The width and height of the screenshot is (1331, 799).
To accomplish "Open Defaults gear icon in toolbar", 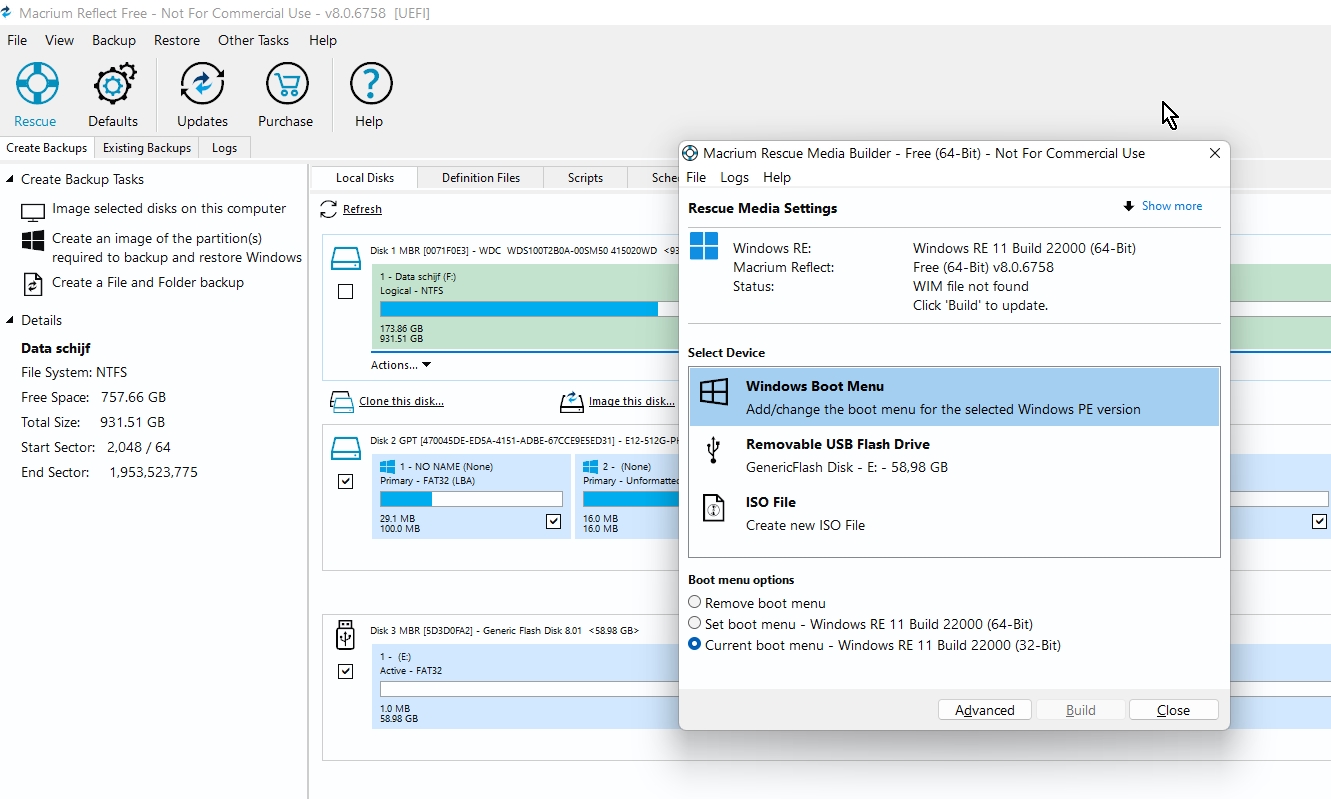I will [113, 86].
